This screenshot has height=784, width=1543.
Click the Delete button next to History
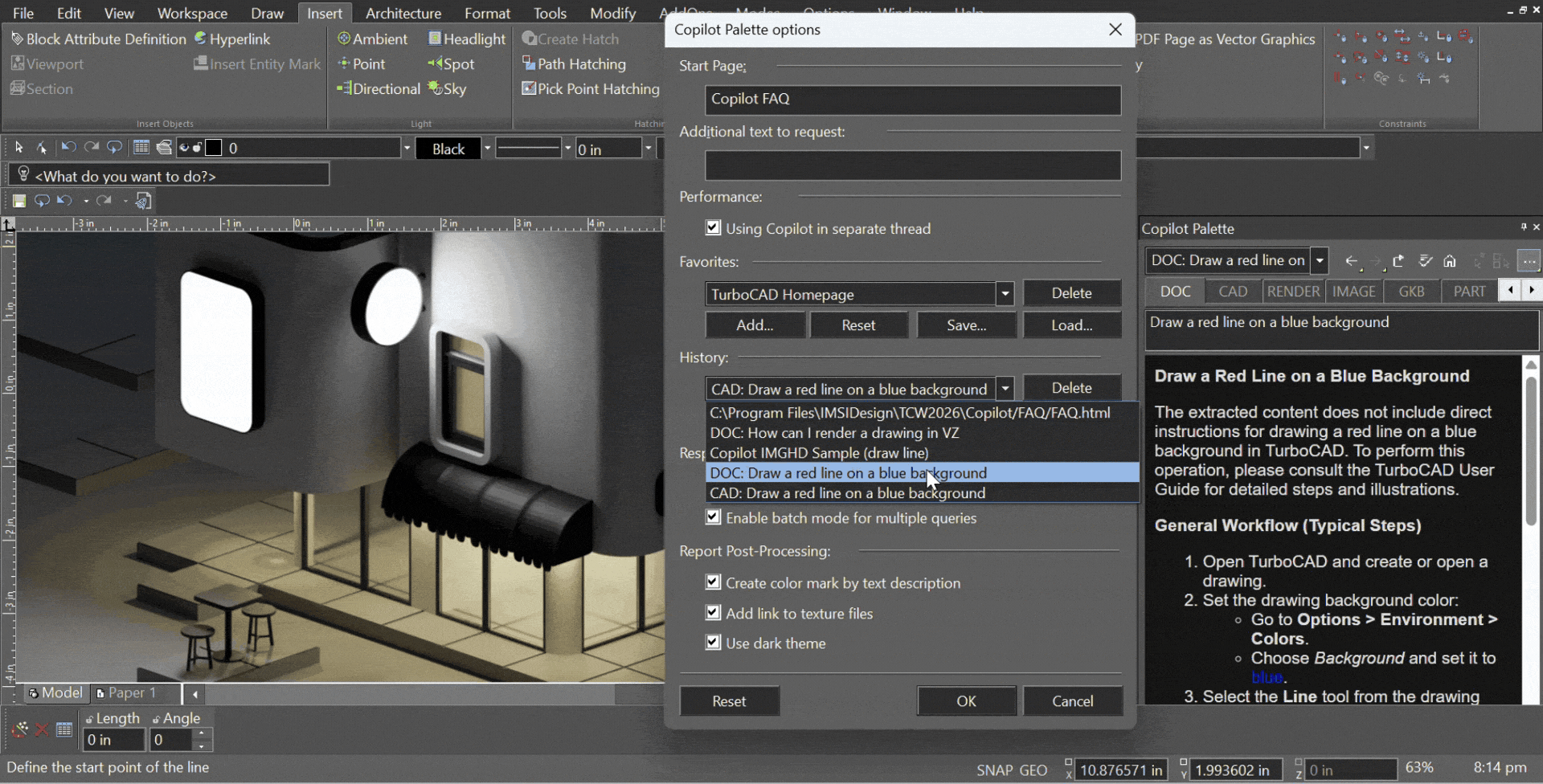tap(1072, 388)
